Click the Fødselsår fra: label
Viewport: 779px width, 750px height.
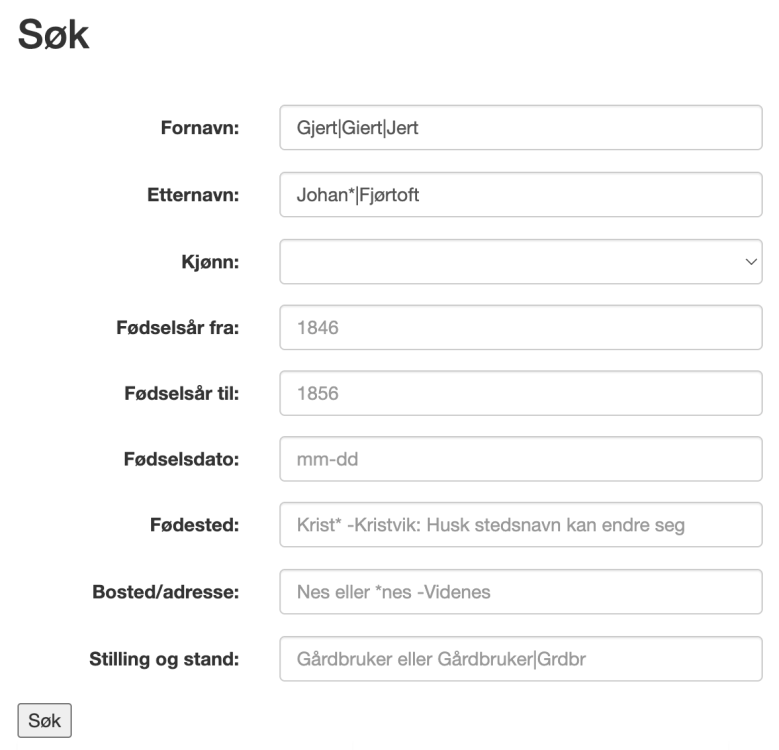[178, 328]
